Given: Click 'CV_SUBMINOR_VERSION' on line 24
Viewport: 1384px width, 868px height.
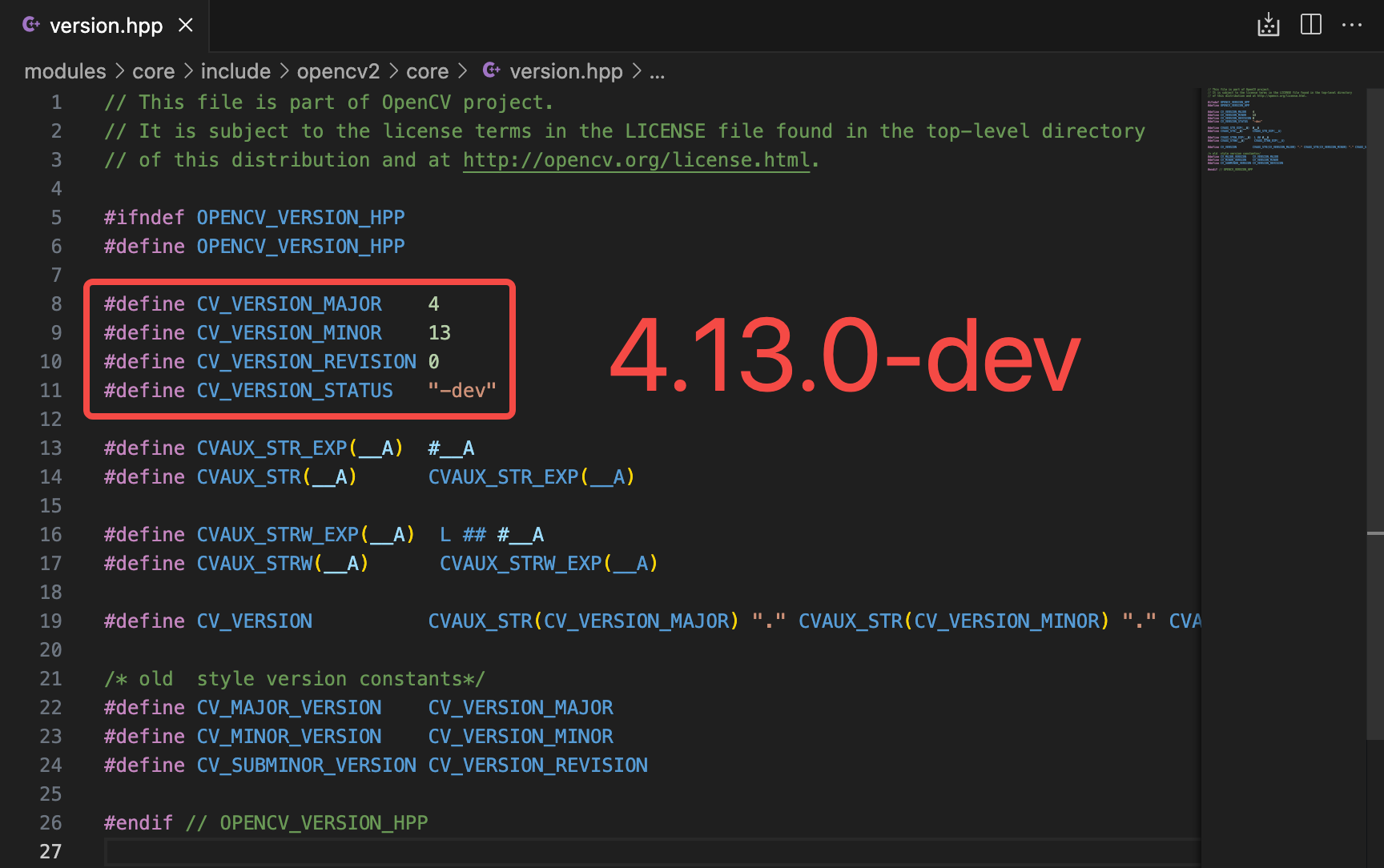Looking at the screenshot, I should [x=307, y=766].
